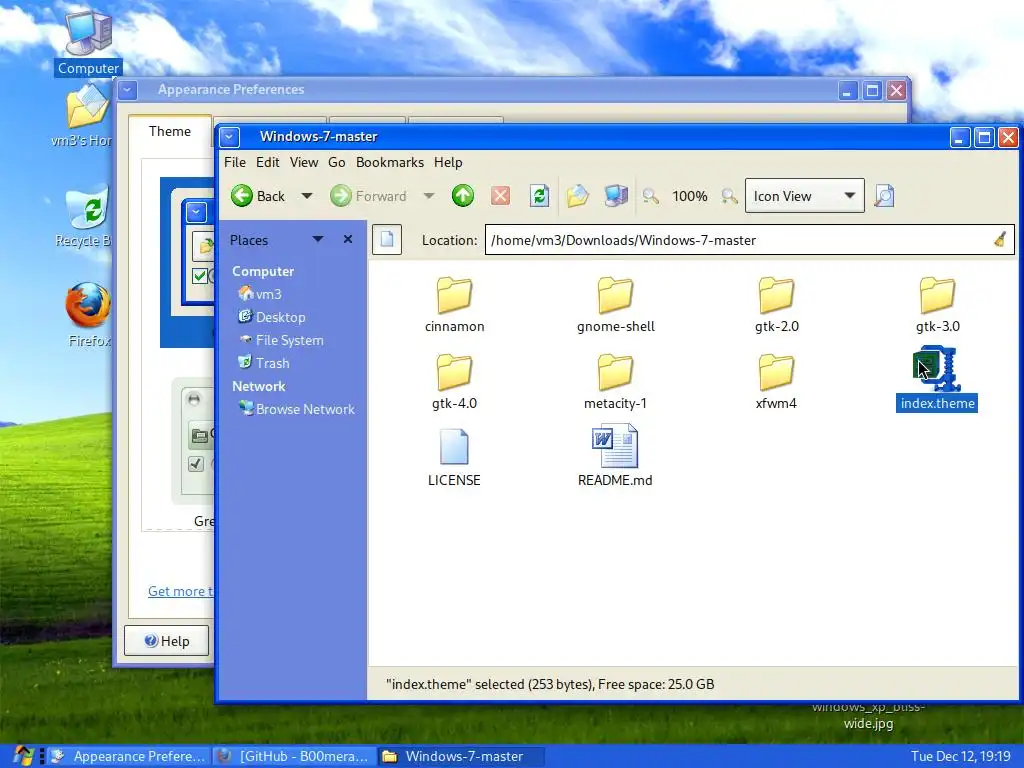
Task: Click the red Stop loading icon
Action: click(500, 196)
